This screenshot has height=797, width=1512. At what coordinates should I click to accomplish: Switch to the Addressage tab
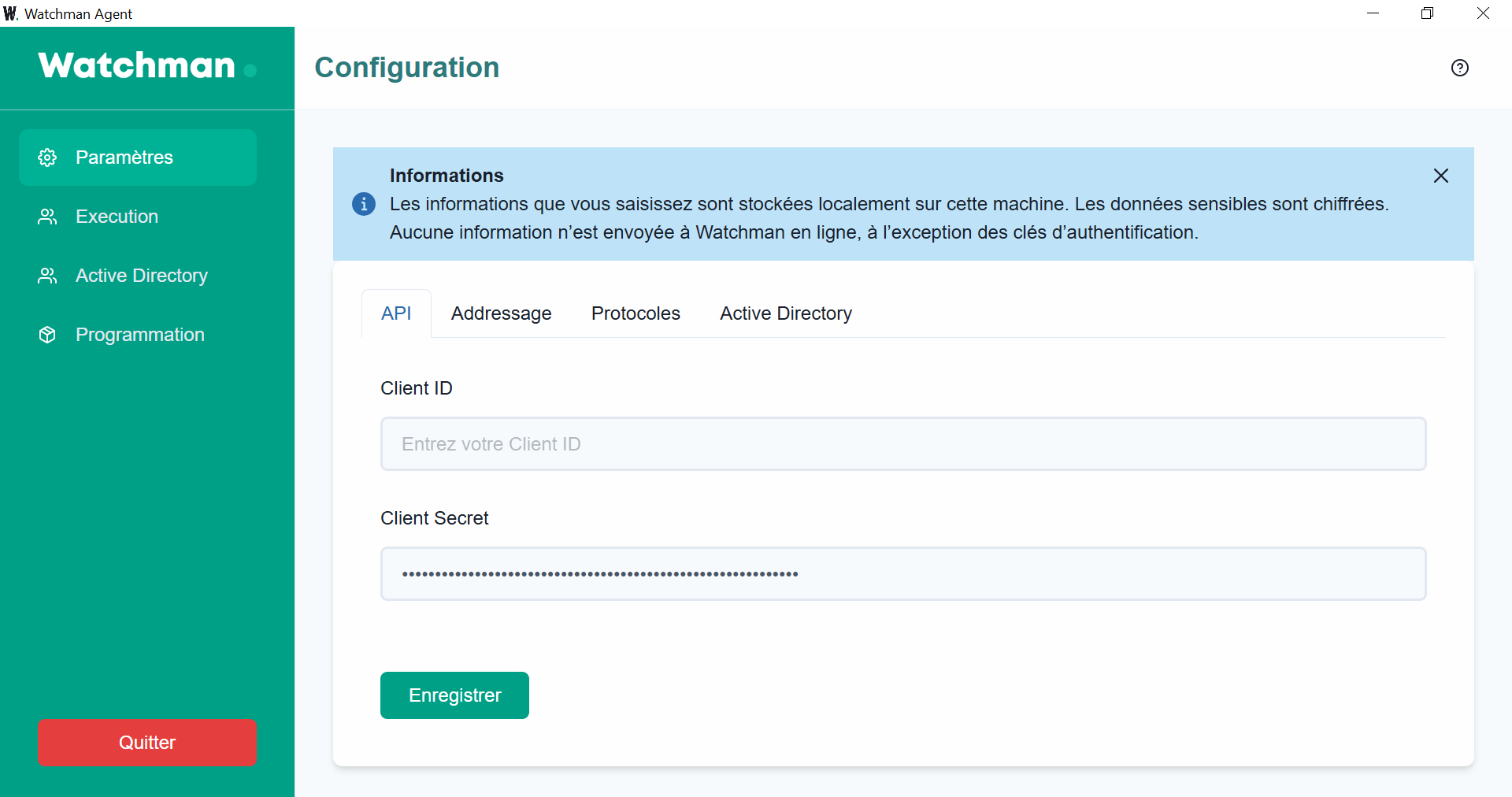[x=501, y=313]
